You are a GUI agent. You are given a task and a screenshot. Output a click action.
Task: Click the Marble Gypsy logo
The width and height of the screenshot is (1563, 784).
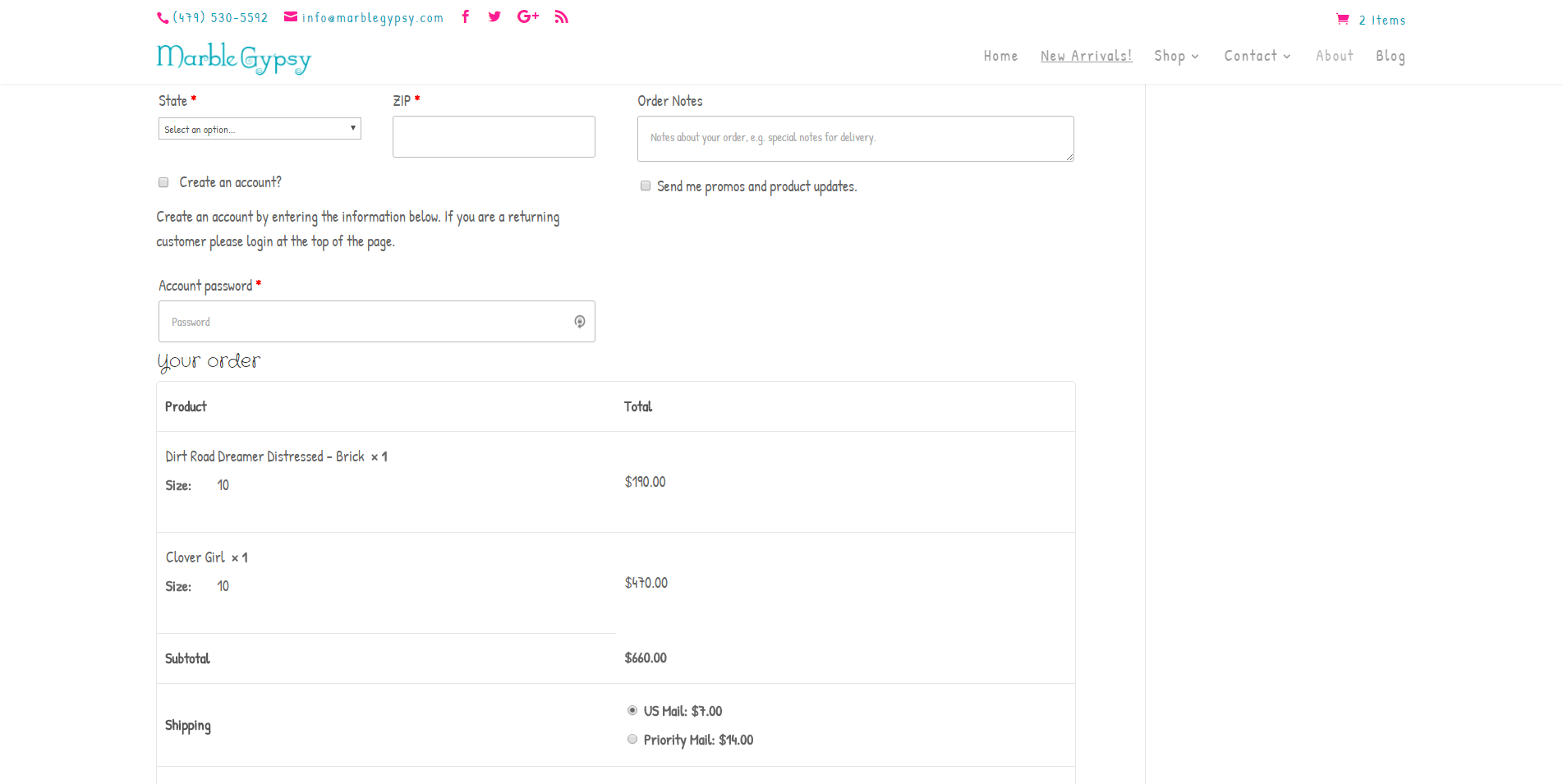point(234,57)
